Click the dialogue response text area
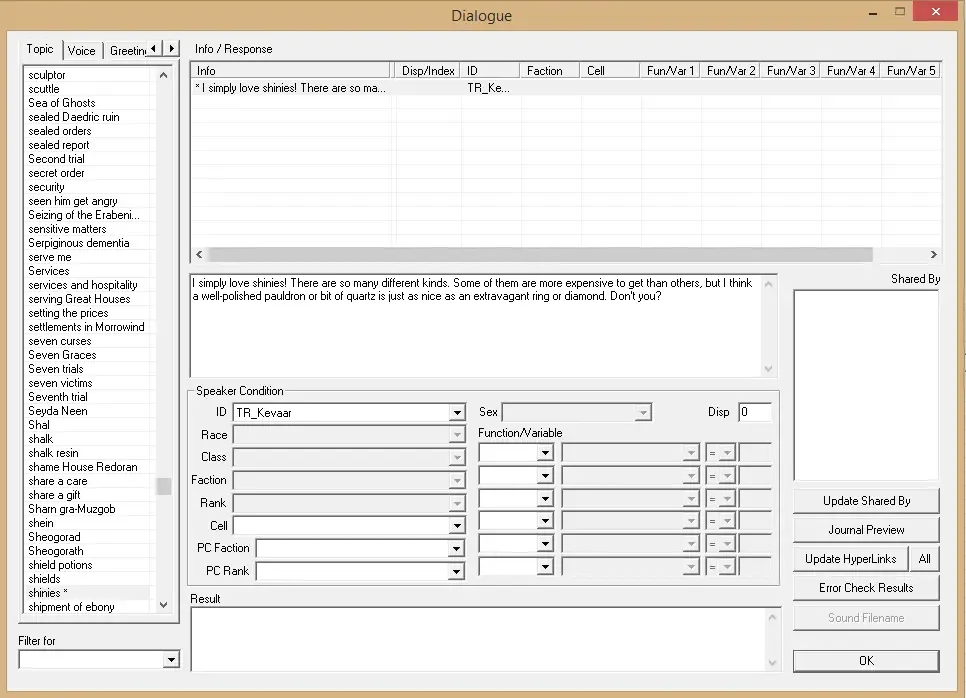This screenshot has width=966, height=698. tap(476, 325)
